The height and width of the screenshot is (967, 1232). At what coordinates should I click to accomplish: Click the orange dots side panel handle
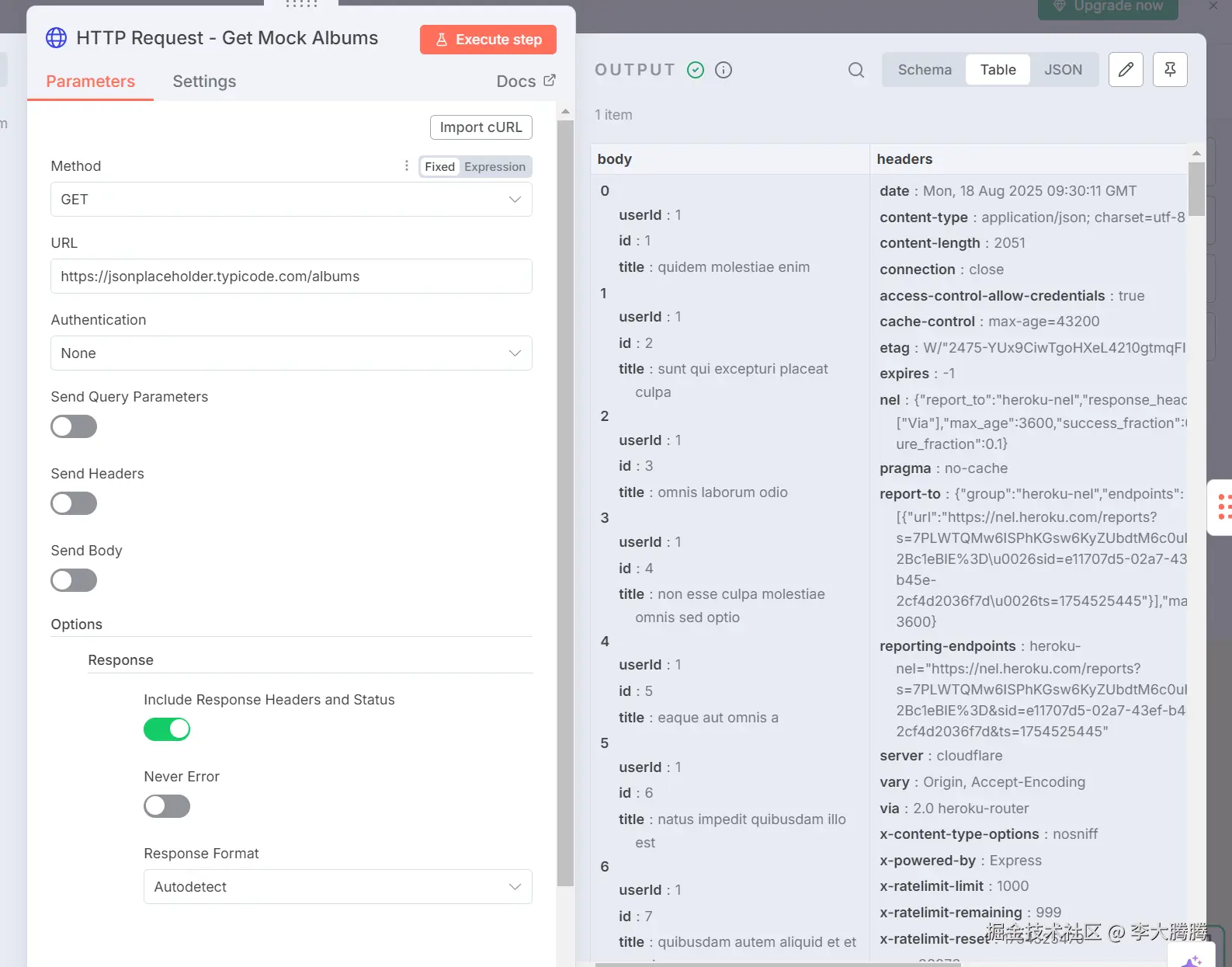pos(1225,507)
